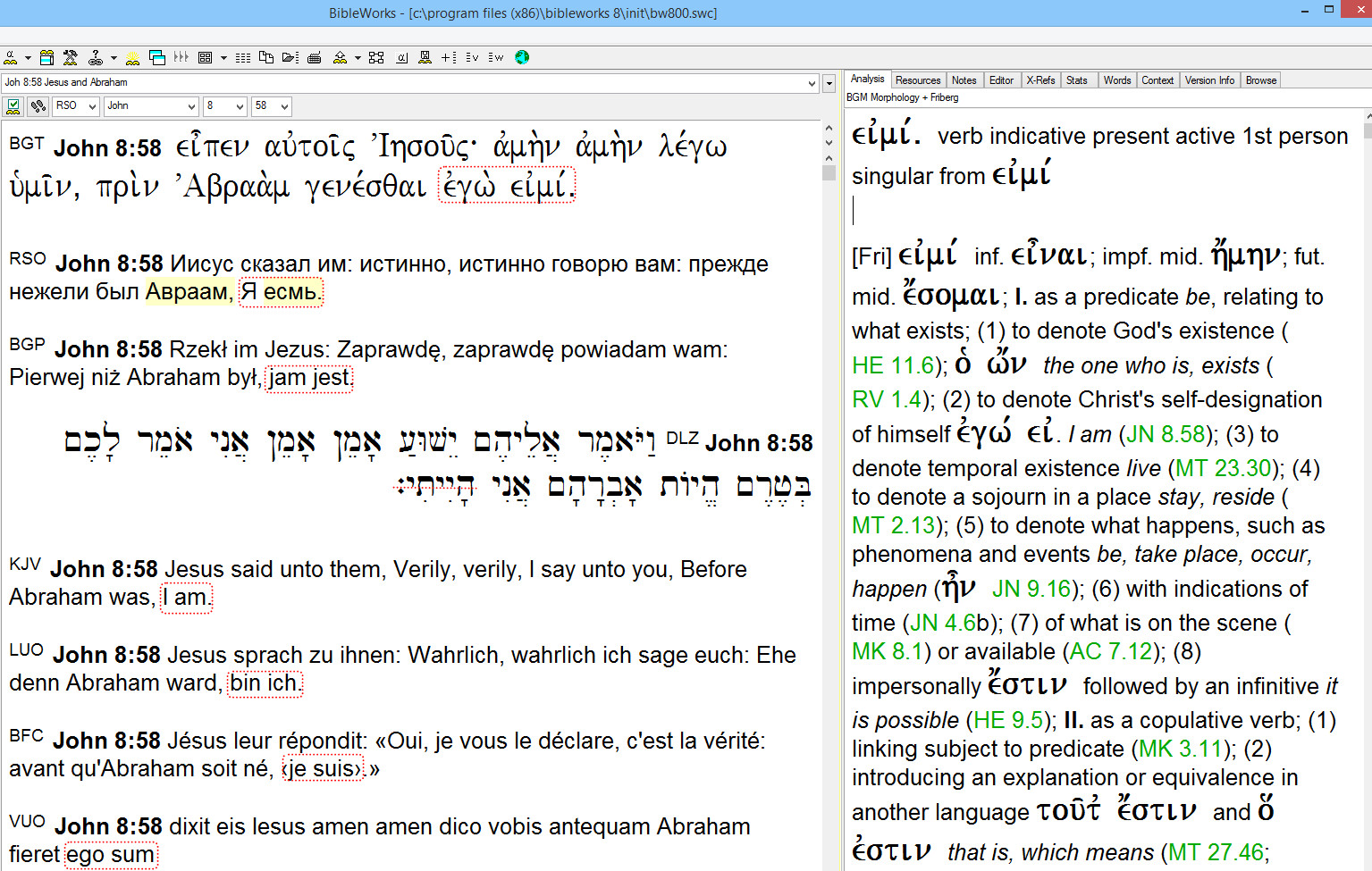
Task: Click 'bin ich' in the LUO verse
Action: click(x=265, y=683)
